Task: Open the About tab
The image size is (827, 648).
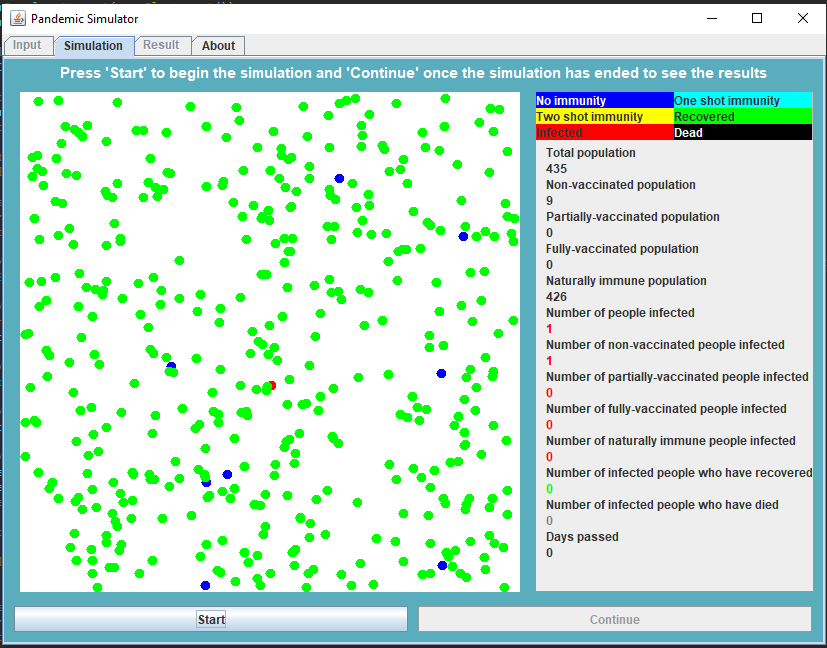Action: pos(218,46)
